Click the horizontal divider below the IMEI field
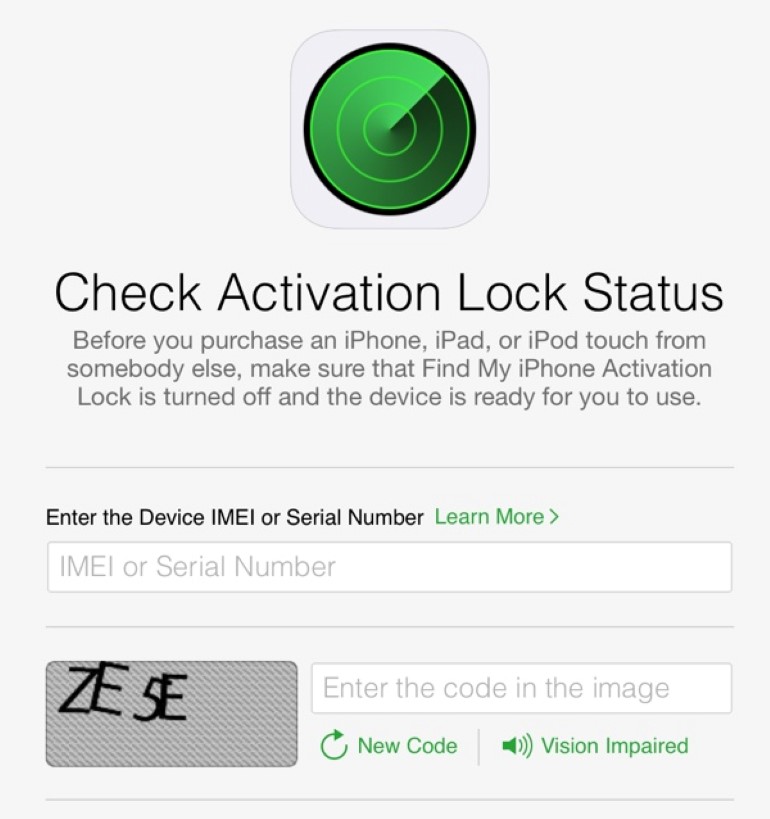Screen dimensions: 770x819 (390, 626)
